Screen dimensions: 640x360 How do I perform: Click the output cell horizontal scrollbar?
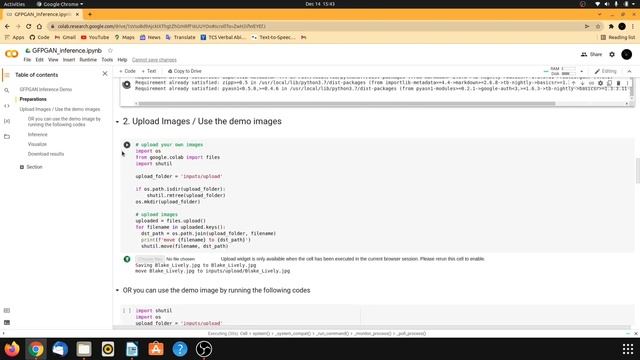pos(347,104)
